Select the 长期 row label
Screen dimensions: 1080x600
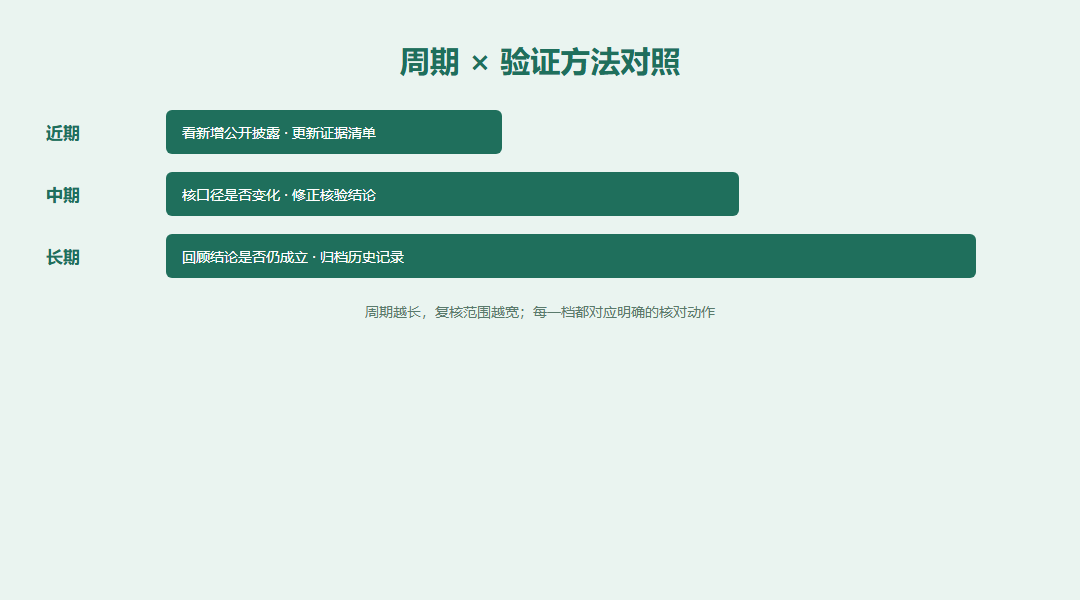tap(63, 257)
